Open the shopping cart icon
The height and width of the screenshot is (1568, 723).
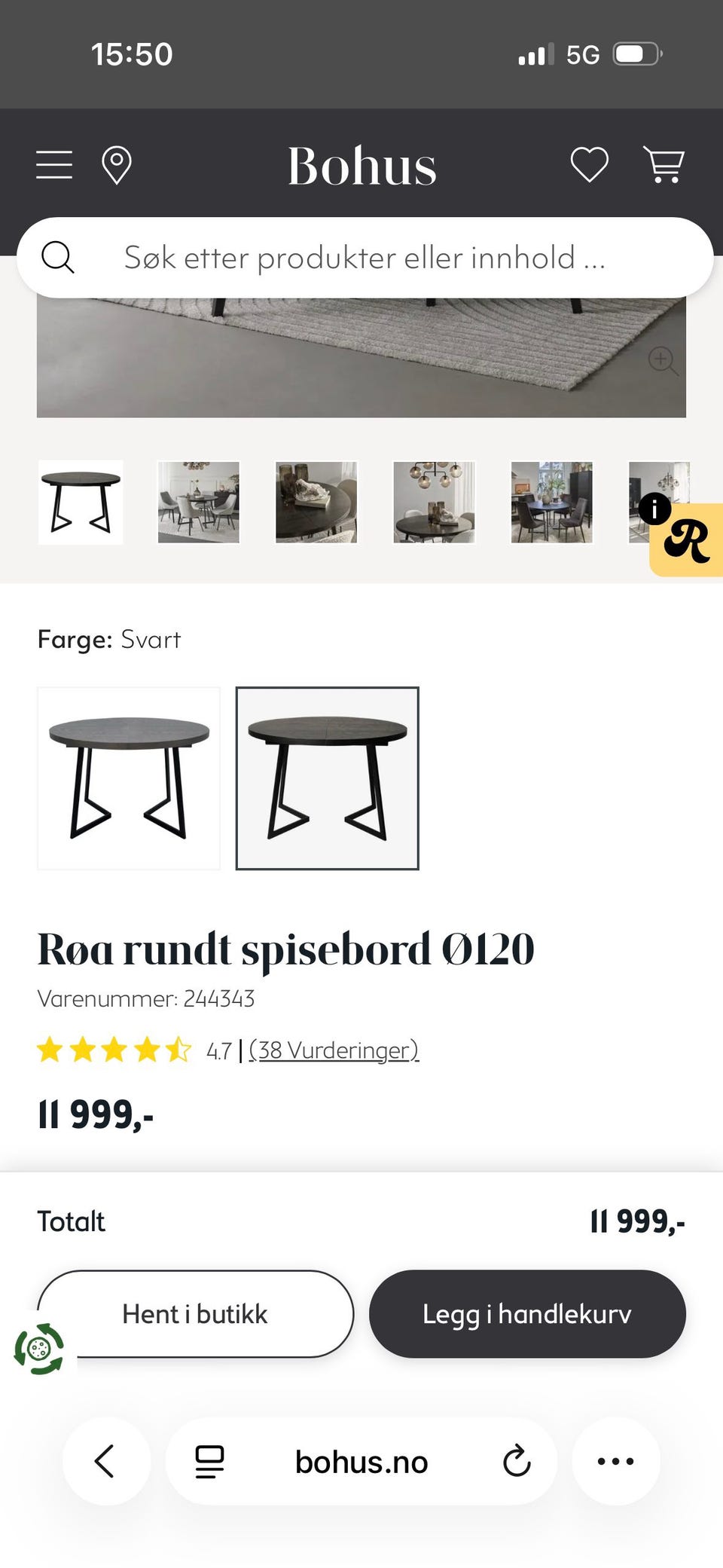coord(664,164)
